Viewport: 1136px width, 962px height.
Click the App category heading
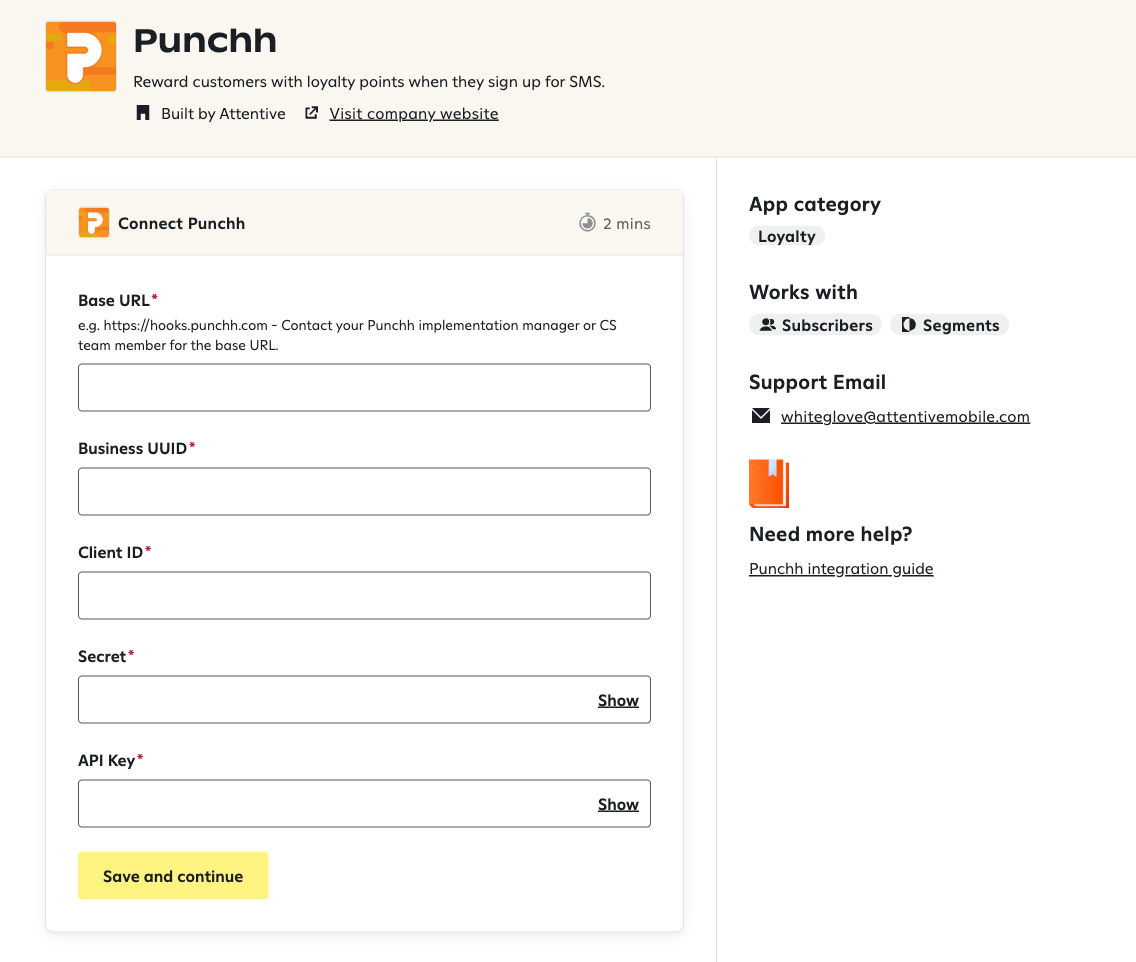[x=815, y=204]
